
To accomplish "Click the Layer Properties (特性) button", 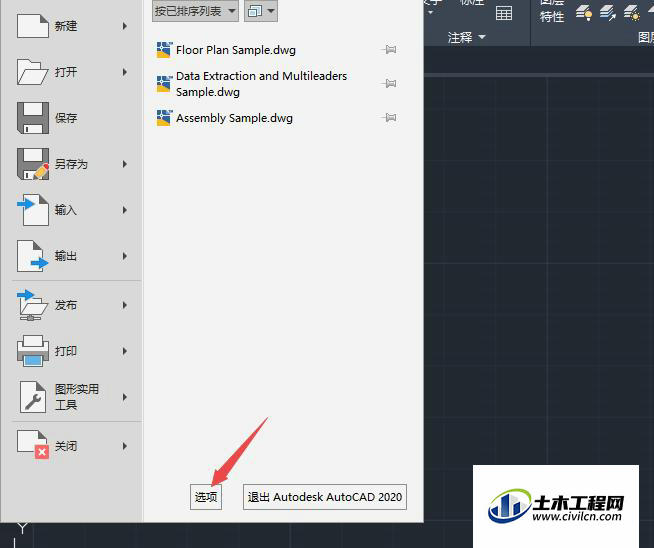I will point(552,11).
